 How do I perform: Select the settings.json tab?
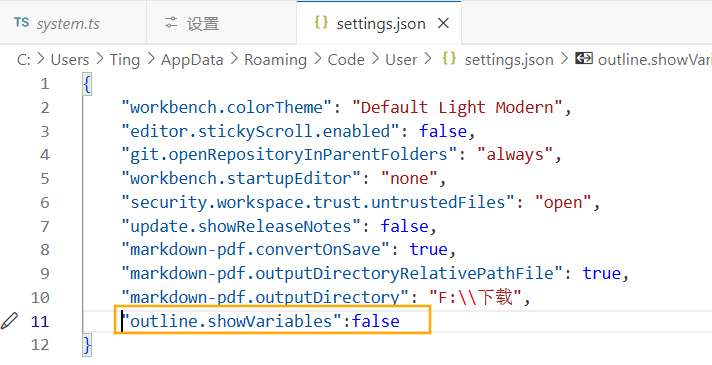(x=379, y=23)
